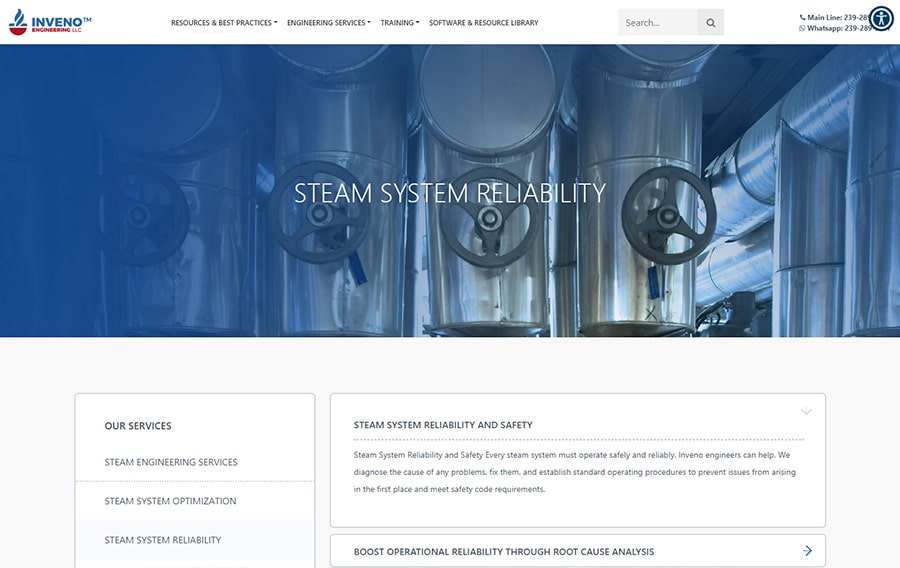Viewport: 900px width, 568px height.
Task: Collapse the Steam System Reliability and Safety chevron
Action: tap(806, 411)
